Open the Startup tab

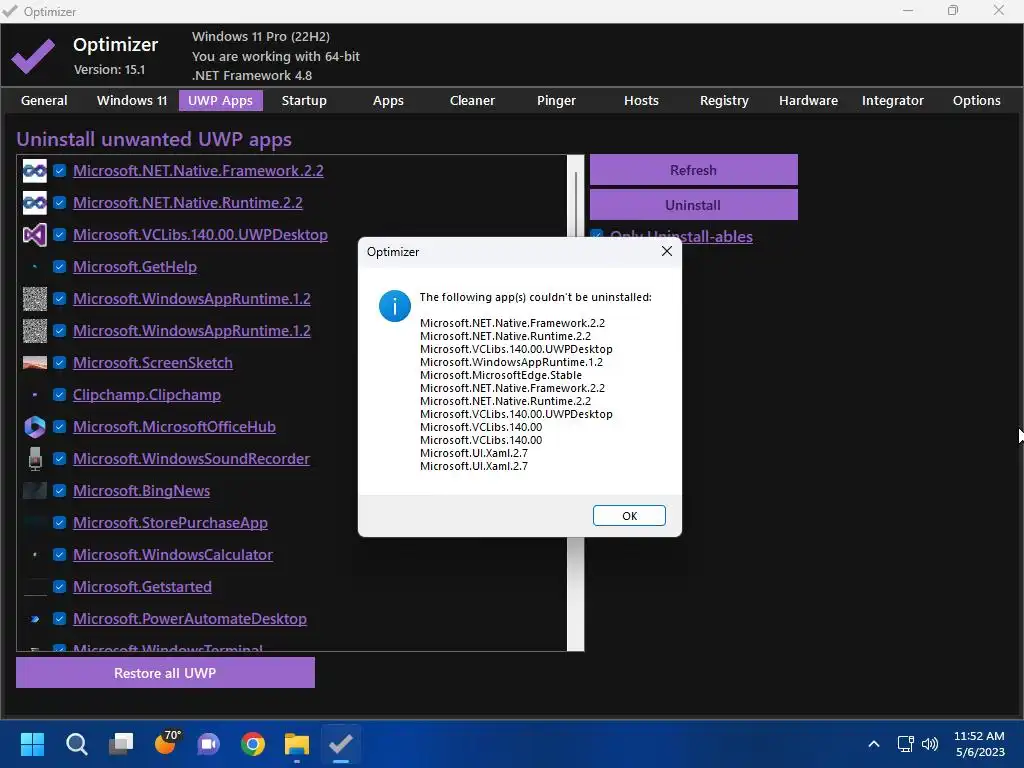coord(304,101)
